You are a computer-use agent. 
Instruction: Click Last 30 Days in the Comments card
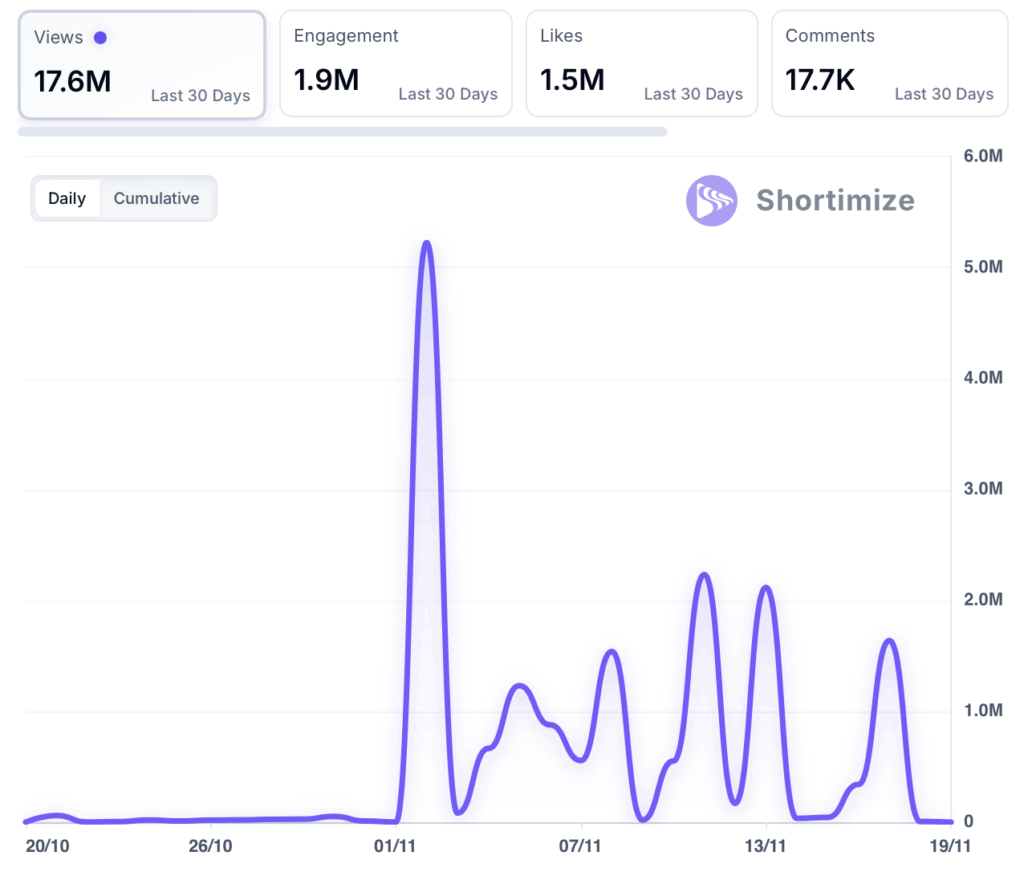(x=944, y=94)
